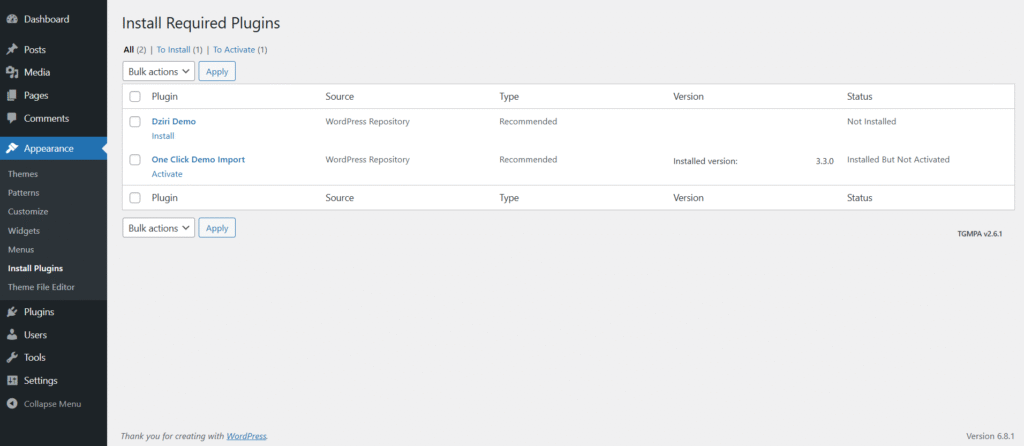The height and width of the screenshot is (446, 1024).
Task: Open the top Bulk actions dropdown
Action: (x=159, y=71)
